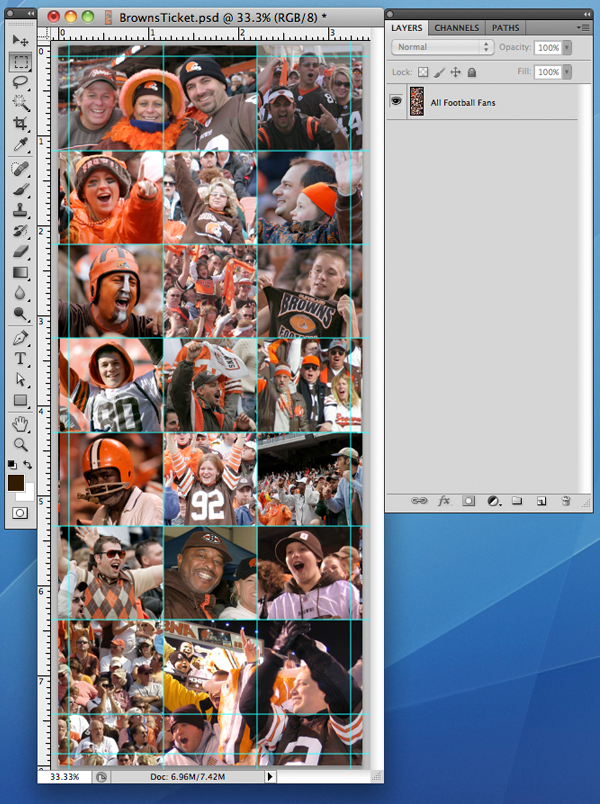600x804 pixels.
Task: Toggle lock position
Action: (455, 72)
